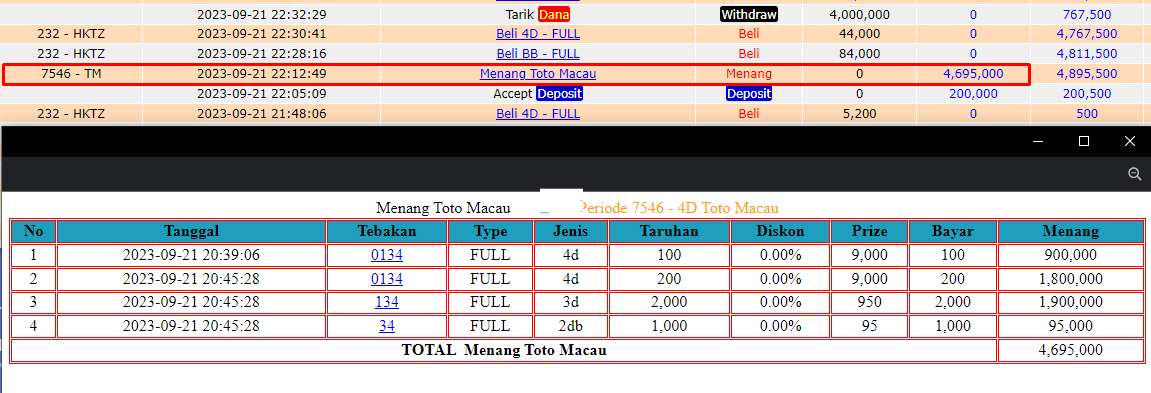Click the 134 tebakan link
Screen dimensions: 1151x393
pos(387,303)
